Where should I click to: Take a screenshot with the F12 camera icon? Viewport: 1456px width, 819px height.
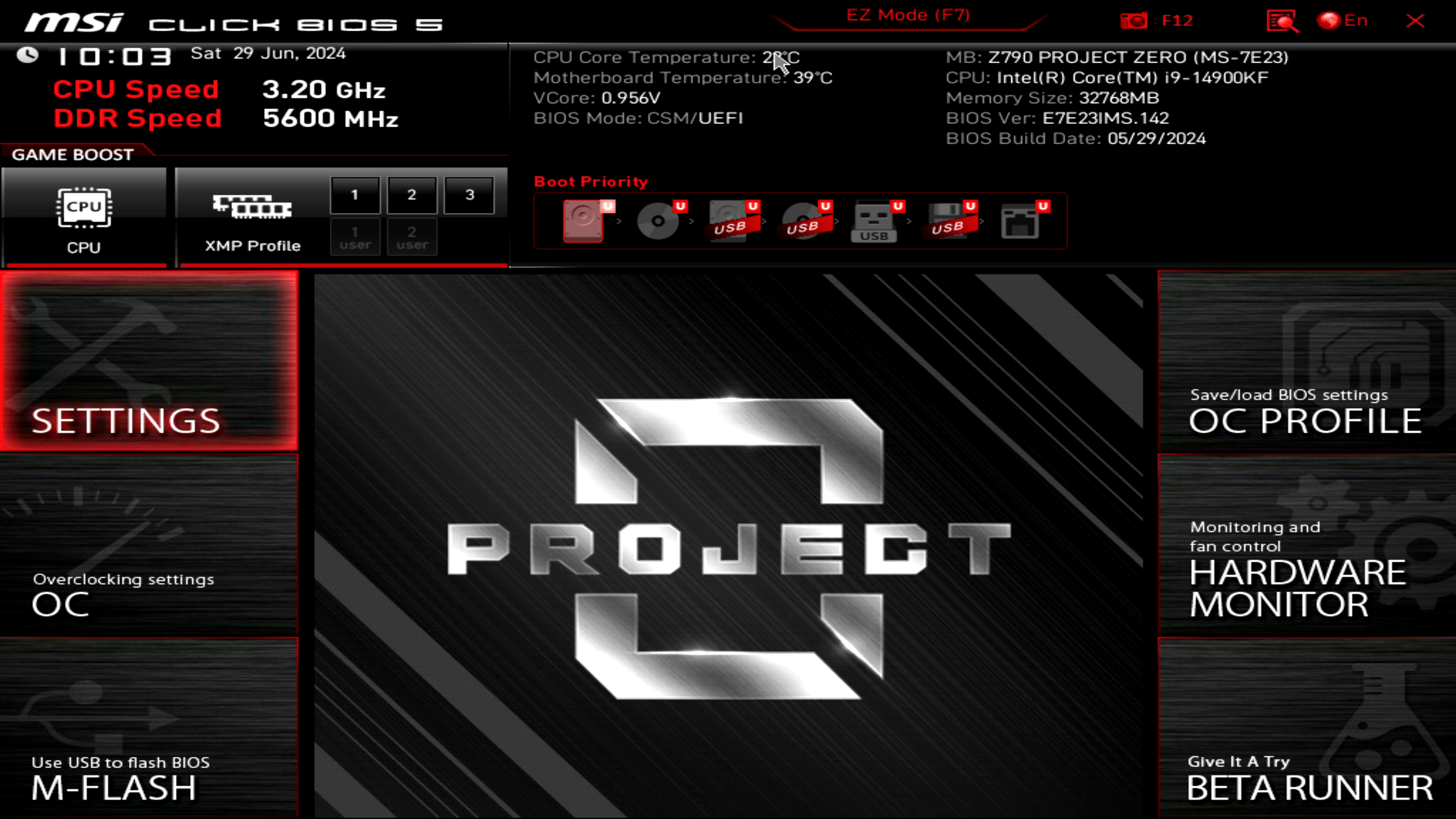click(1133, 21)
